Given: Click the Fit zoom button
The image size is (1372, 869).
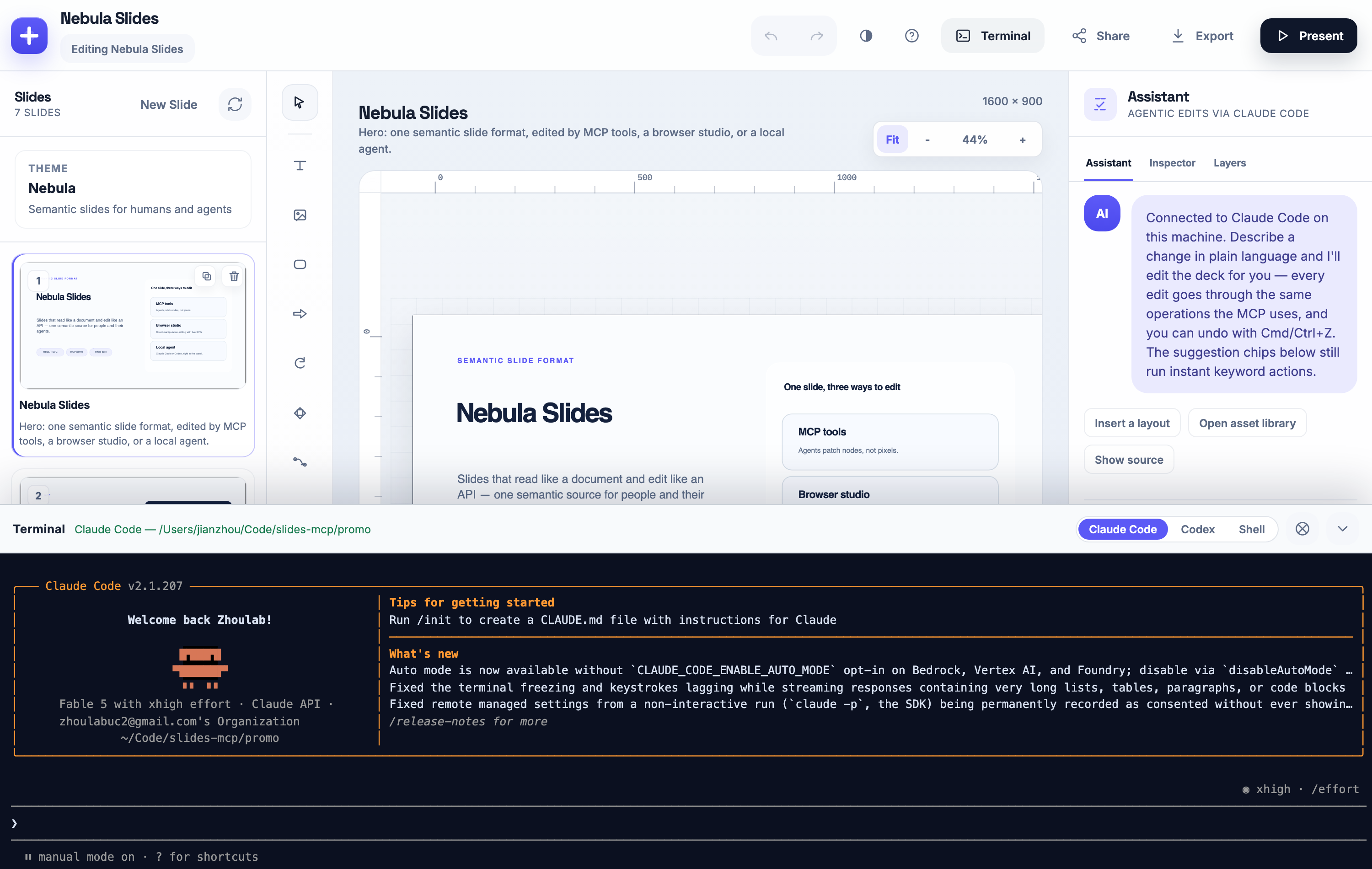Looking at the screenshot, I should [x=892, y=139].
